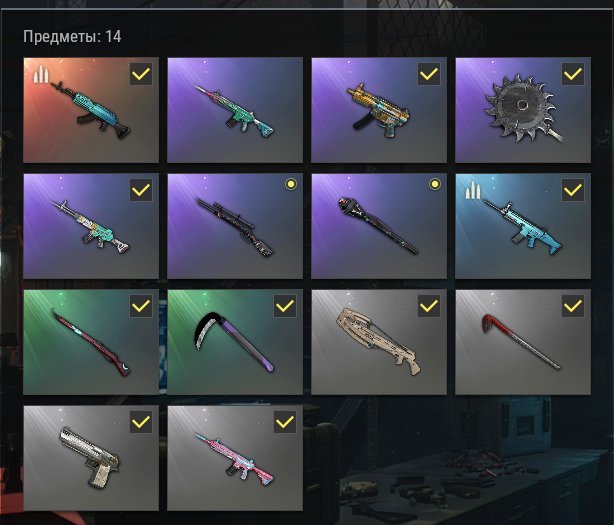The image size is (614, 525).
Task: Select the yellow radio dot on the sniper rifle tile
Action: click(x=291, y=184)
